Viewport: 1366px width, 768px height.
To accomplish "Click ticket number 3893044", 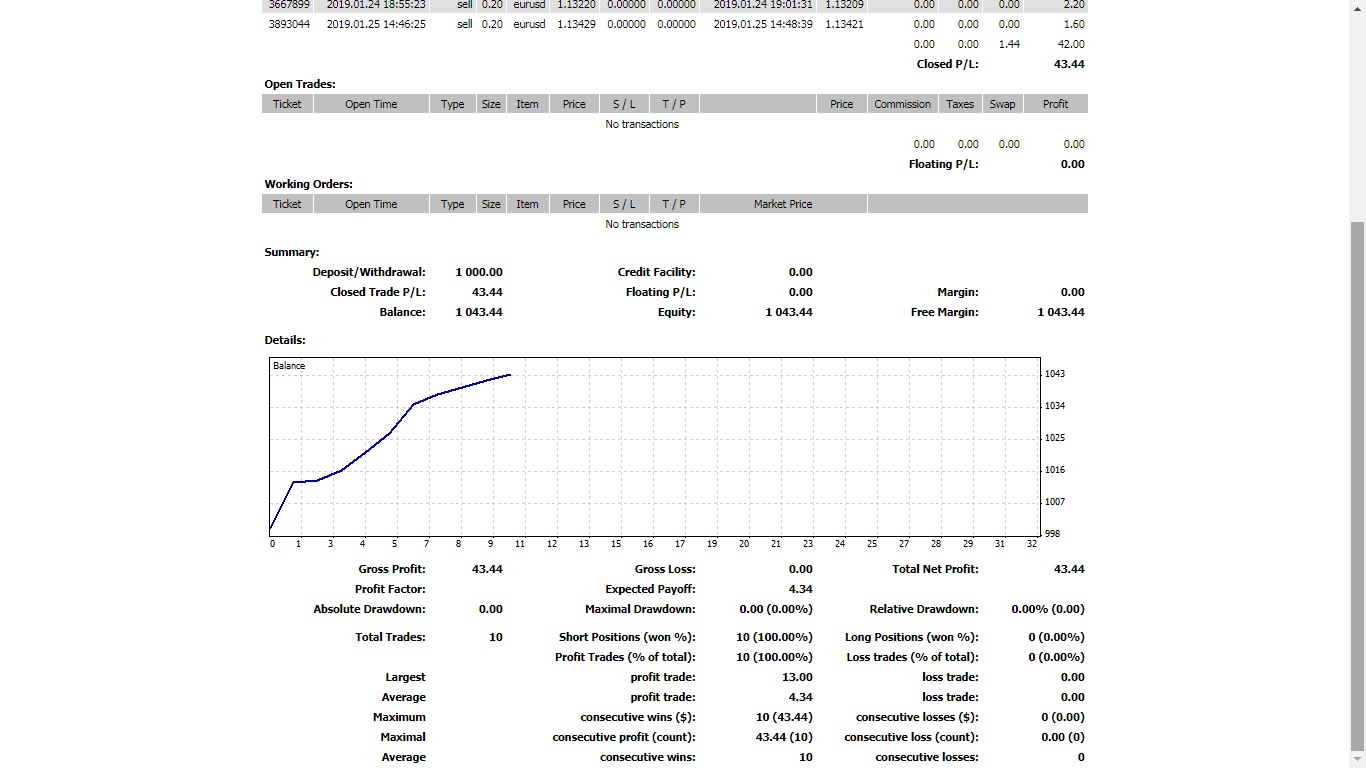I will pyautogui.click(x=289, y=24).
